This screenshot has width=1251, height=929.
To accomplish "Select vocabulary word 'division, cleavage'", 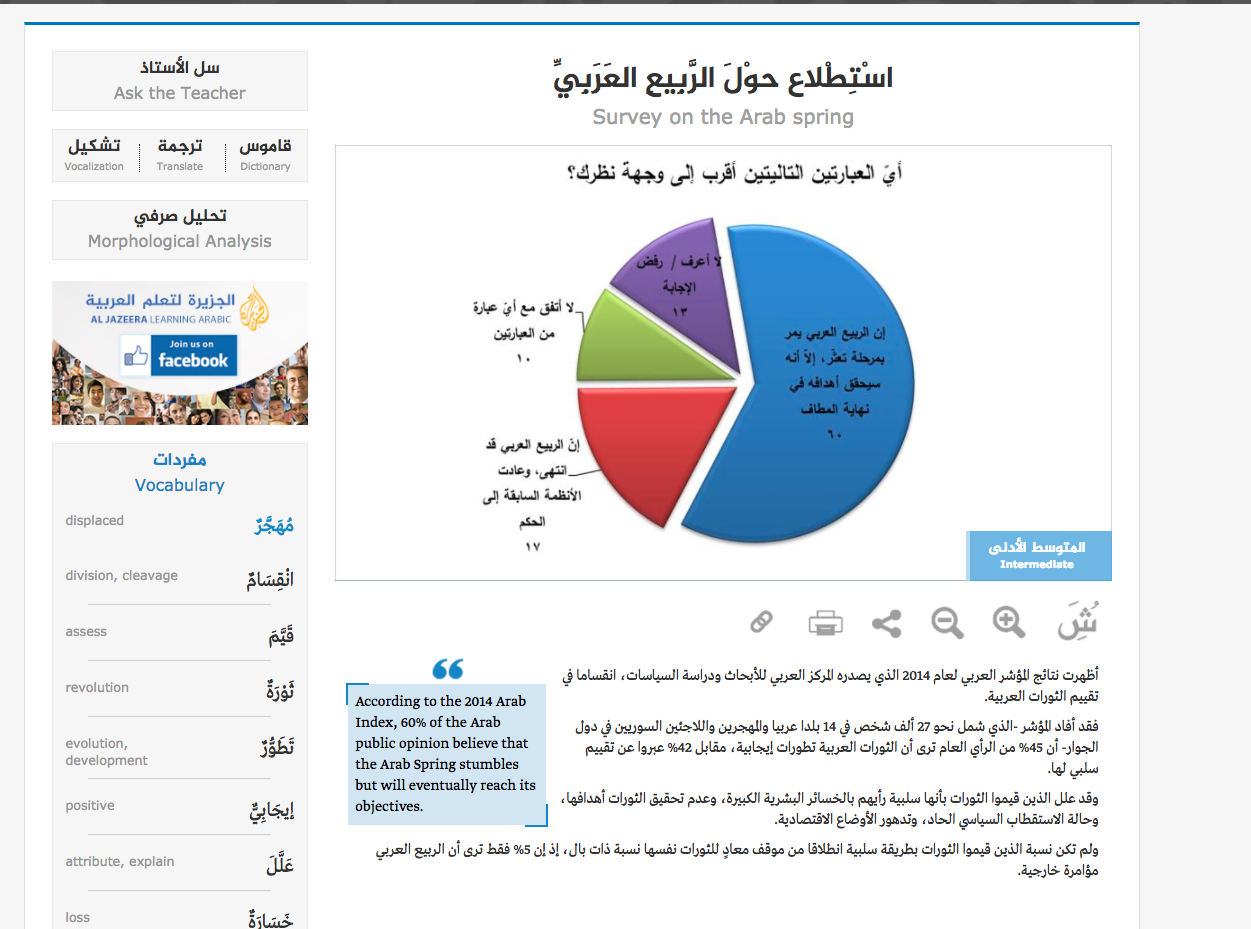I will click(x=121, y=576).
